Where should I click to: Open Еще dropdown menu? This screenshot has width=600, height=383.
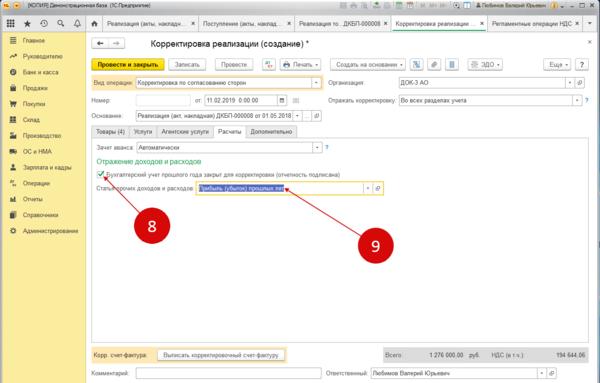pyautogui.click(x=557, y=65)
